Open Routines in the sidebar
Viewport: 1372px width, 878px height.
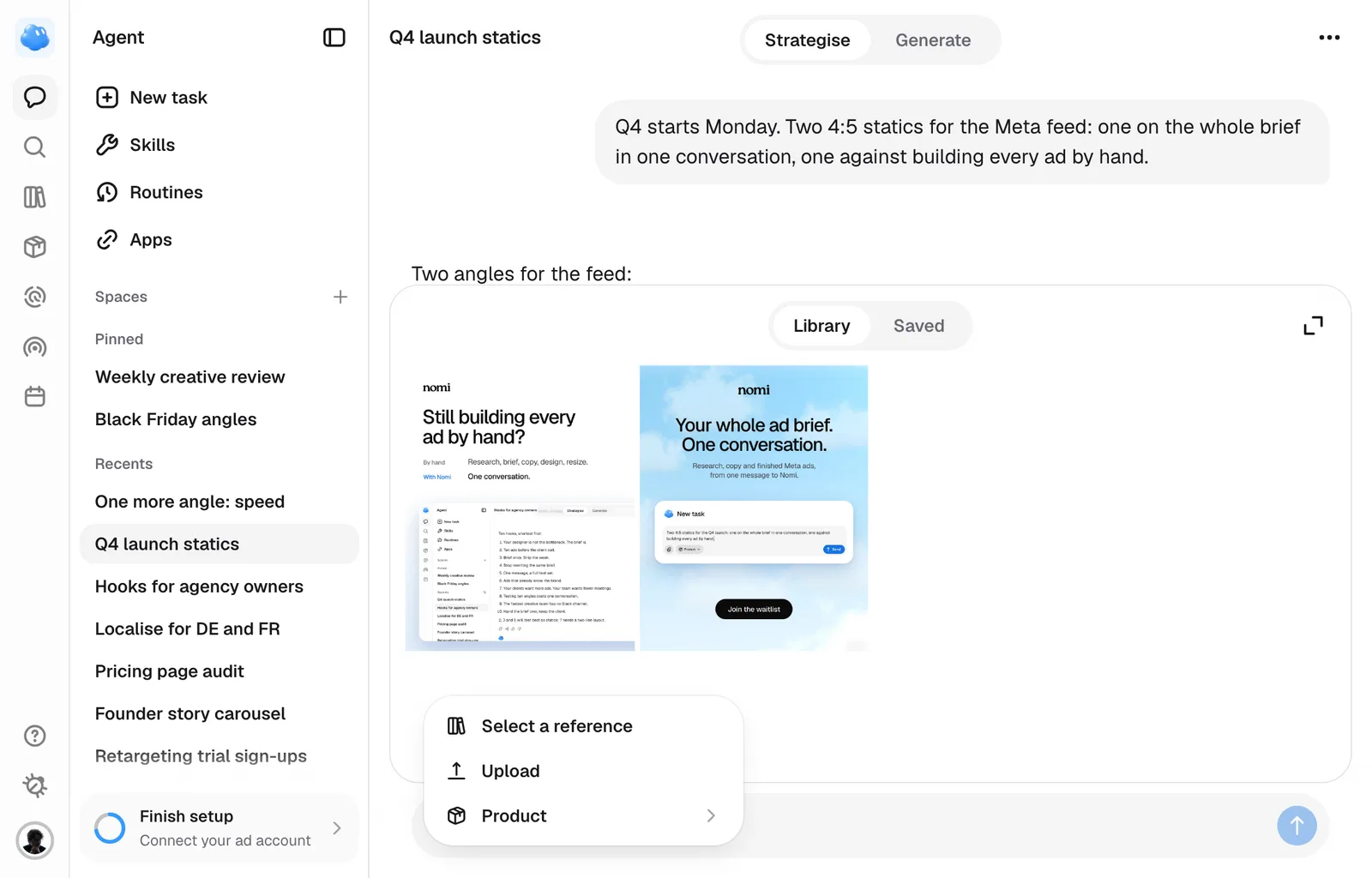point(220,192)
